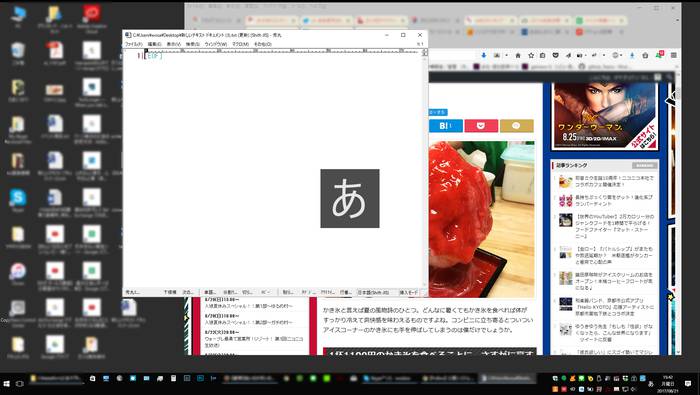Viewport: 700px width, 395px height.
Task: Click the blue B! Hatena bookmark share button
Action: pyautogui.click(x=446, y=126)
